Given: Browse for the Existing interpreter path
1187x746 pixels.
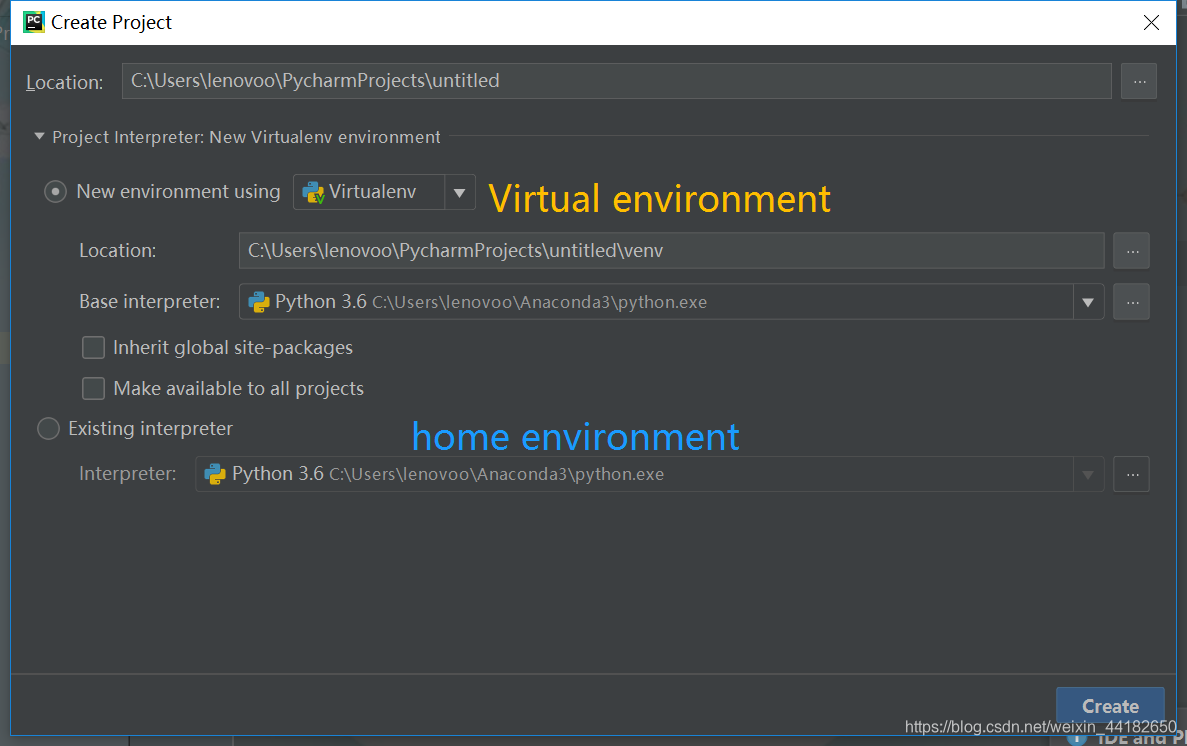Looking at the screenshot, I should (x=1132, y=474).
